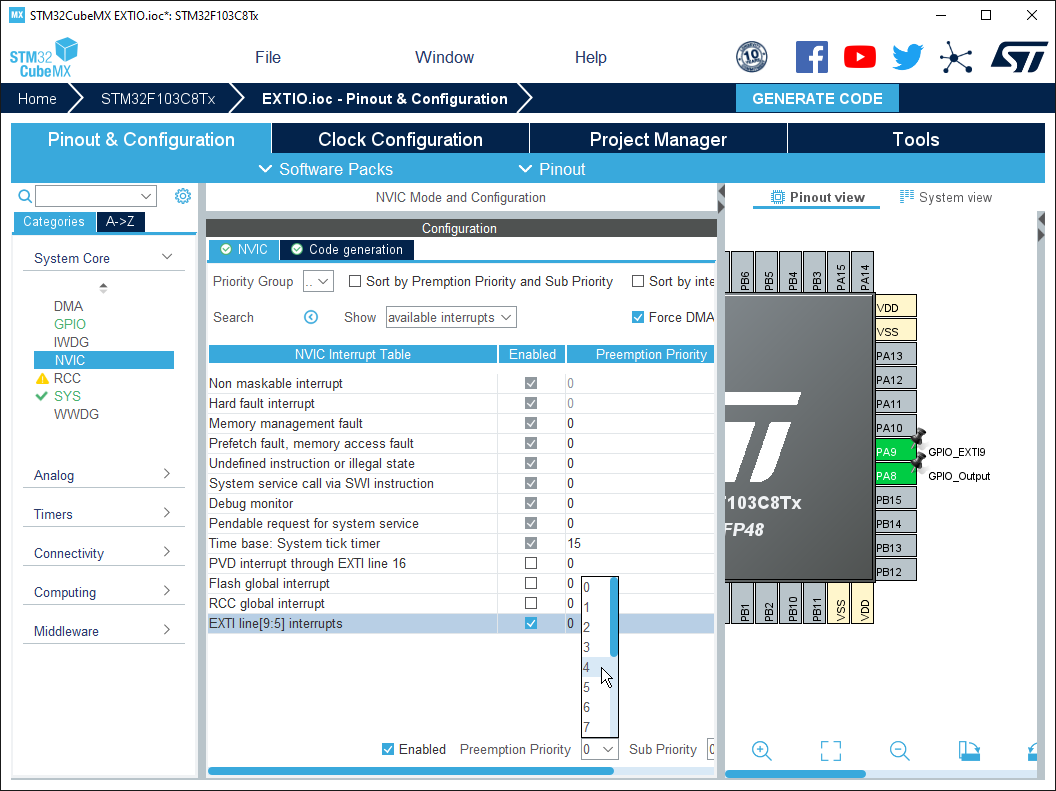The image size is (1056, 791).
Task: Open the Software Packs menu
Action: (326, 169)
